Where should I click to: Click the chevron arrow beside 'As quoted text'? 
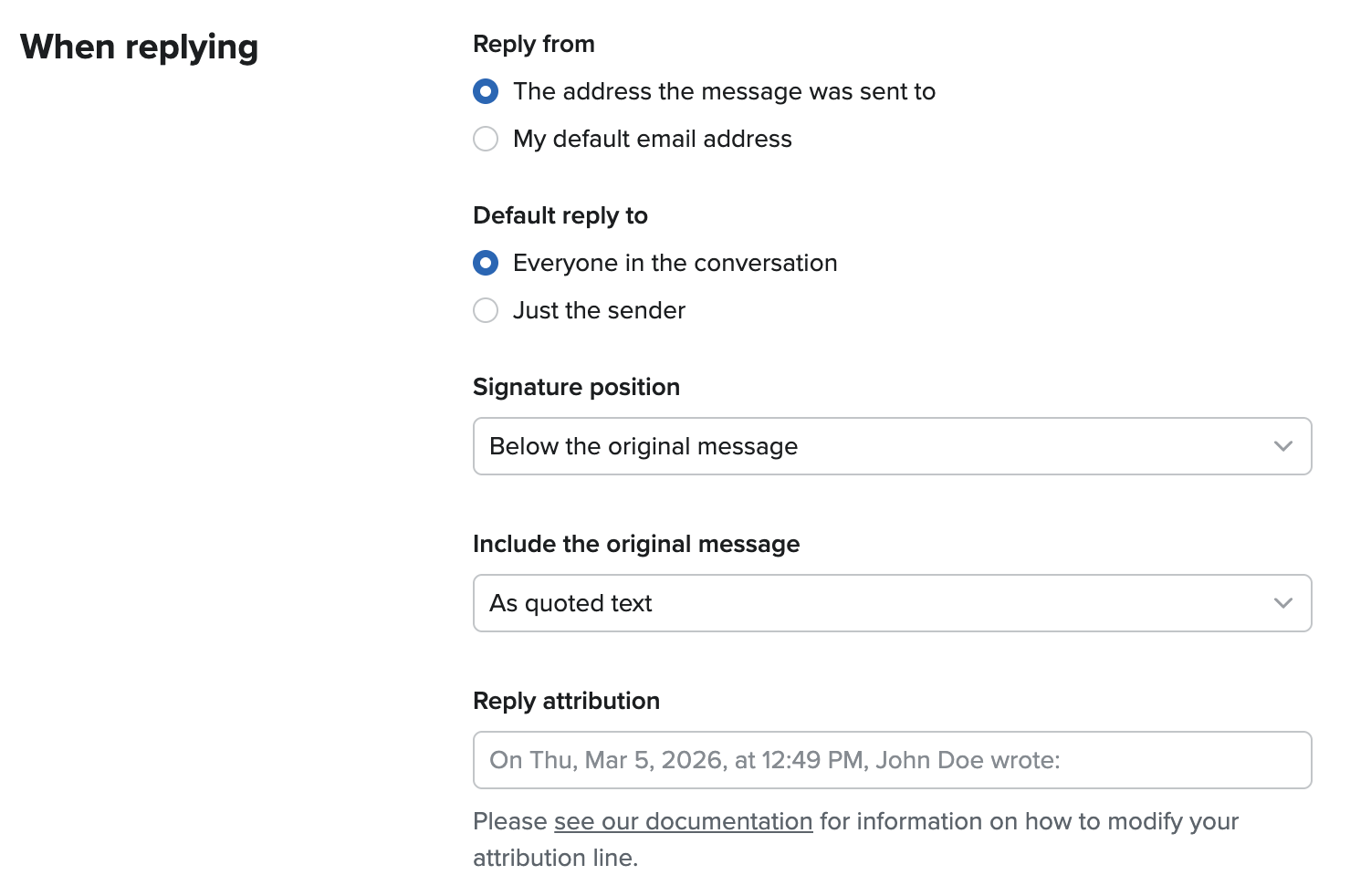(x=1282, y=603)
